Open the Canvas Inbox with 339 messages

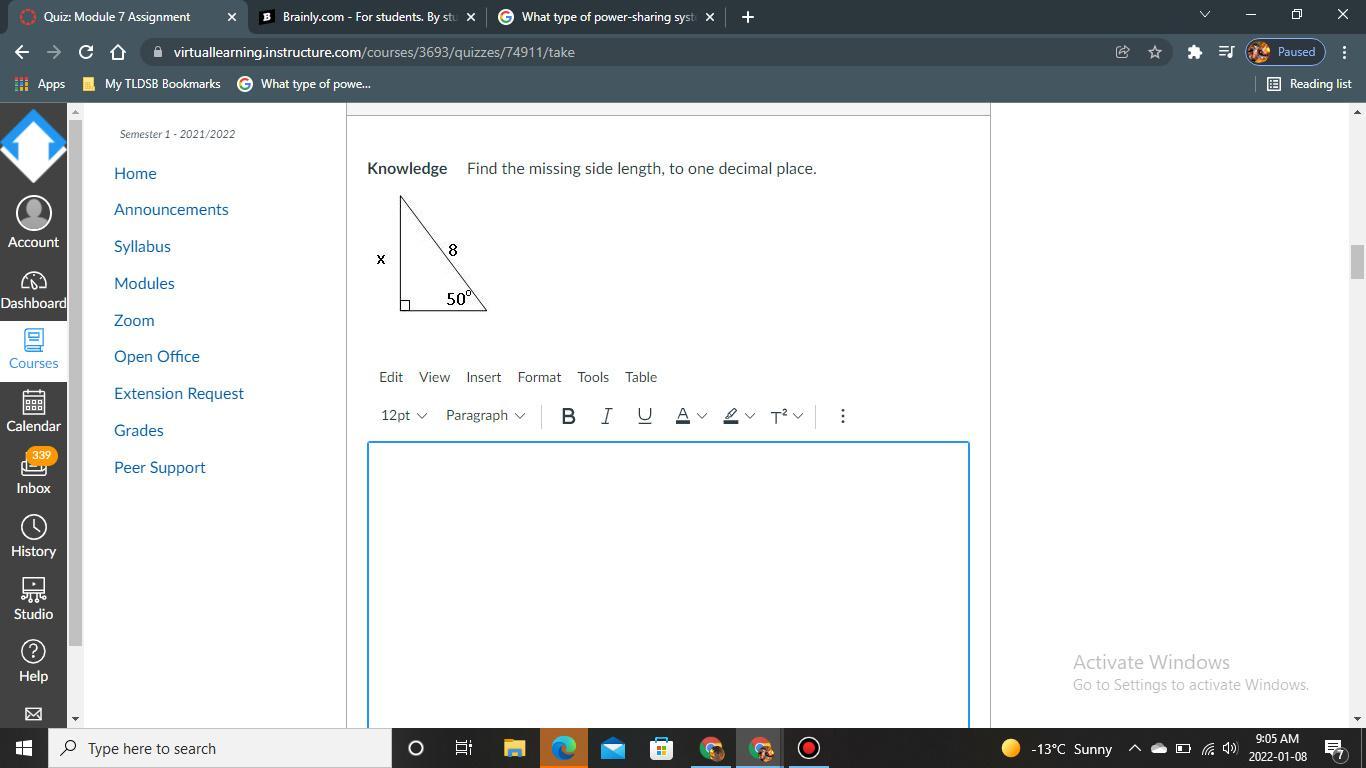(33, 472)
